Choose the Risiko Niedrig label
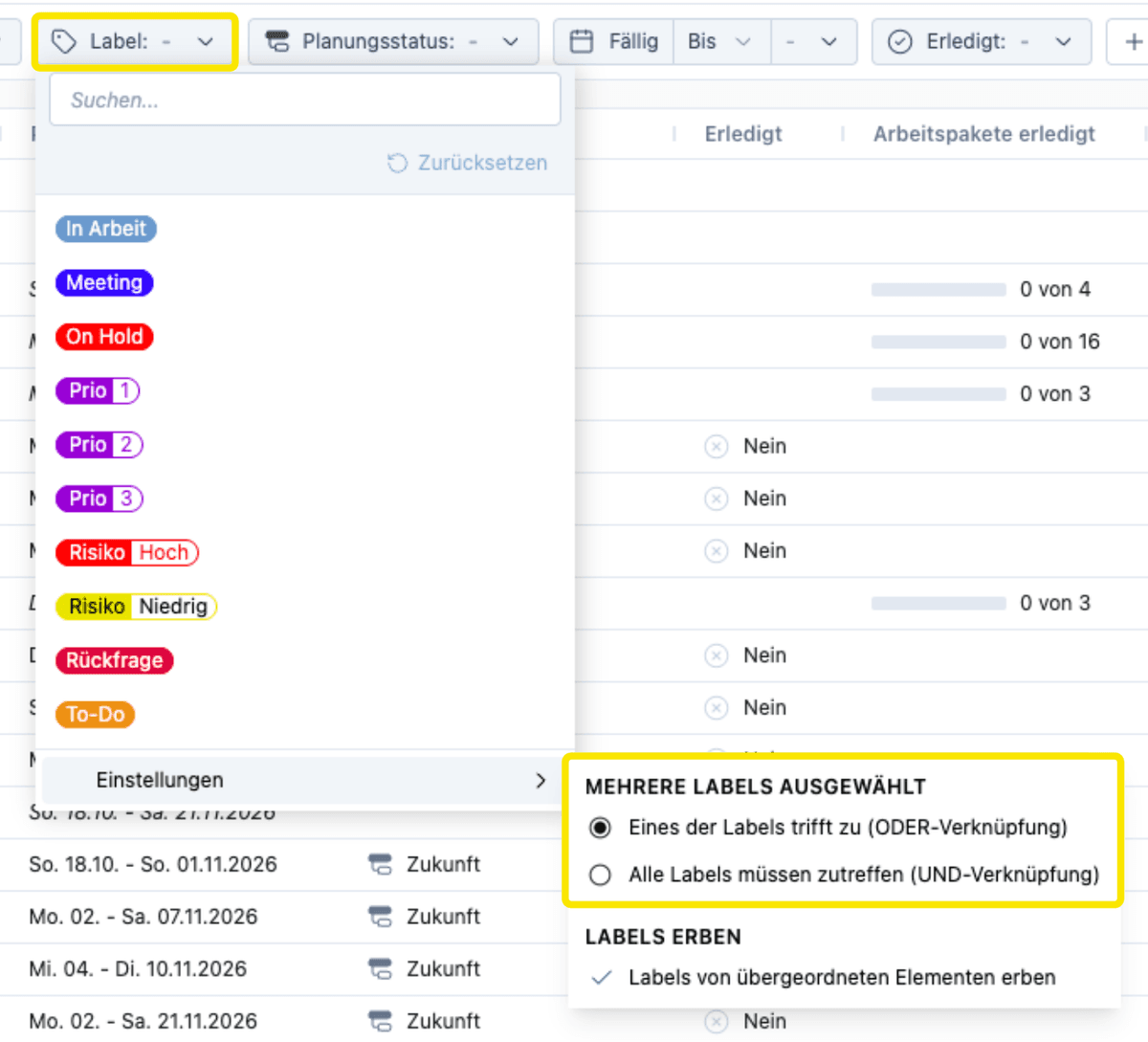The height and width of the screenshot is (1042, 1148). click(x=137, y=607)
